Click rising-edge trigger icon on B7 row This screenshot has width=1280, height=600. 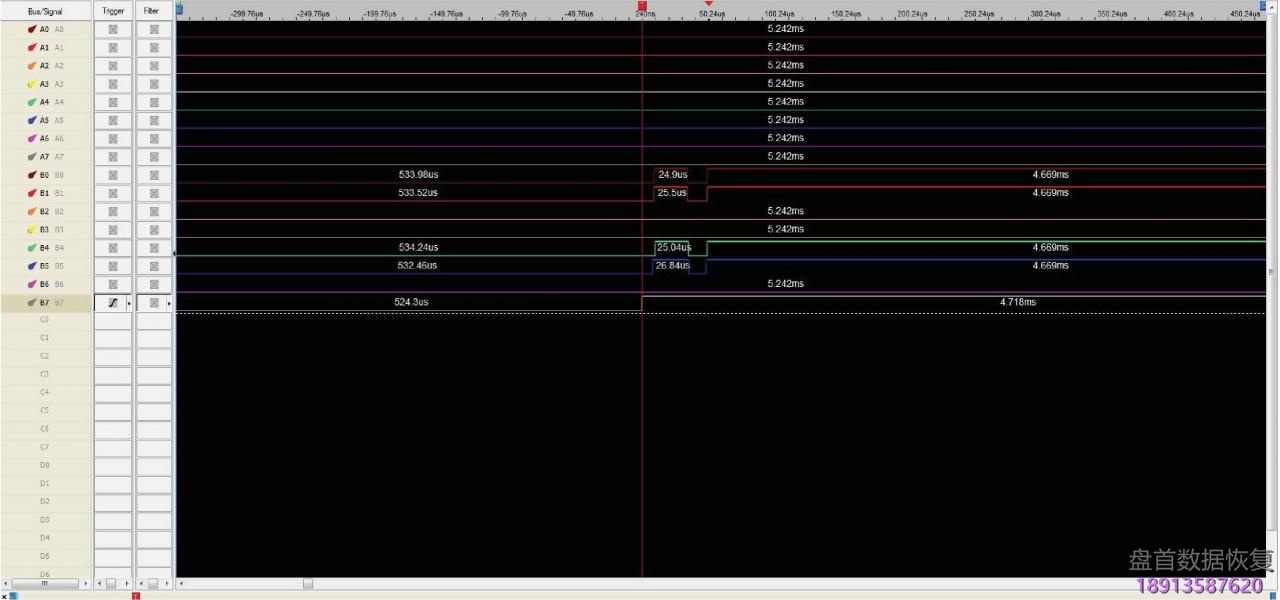pyautogui.click(x=112, y=302)
